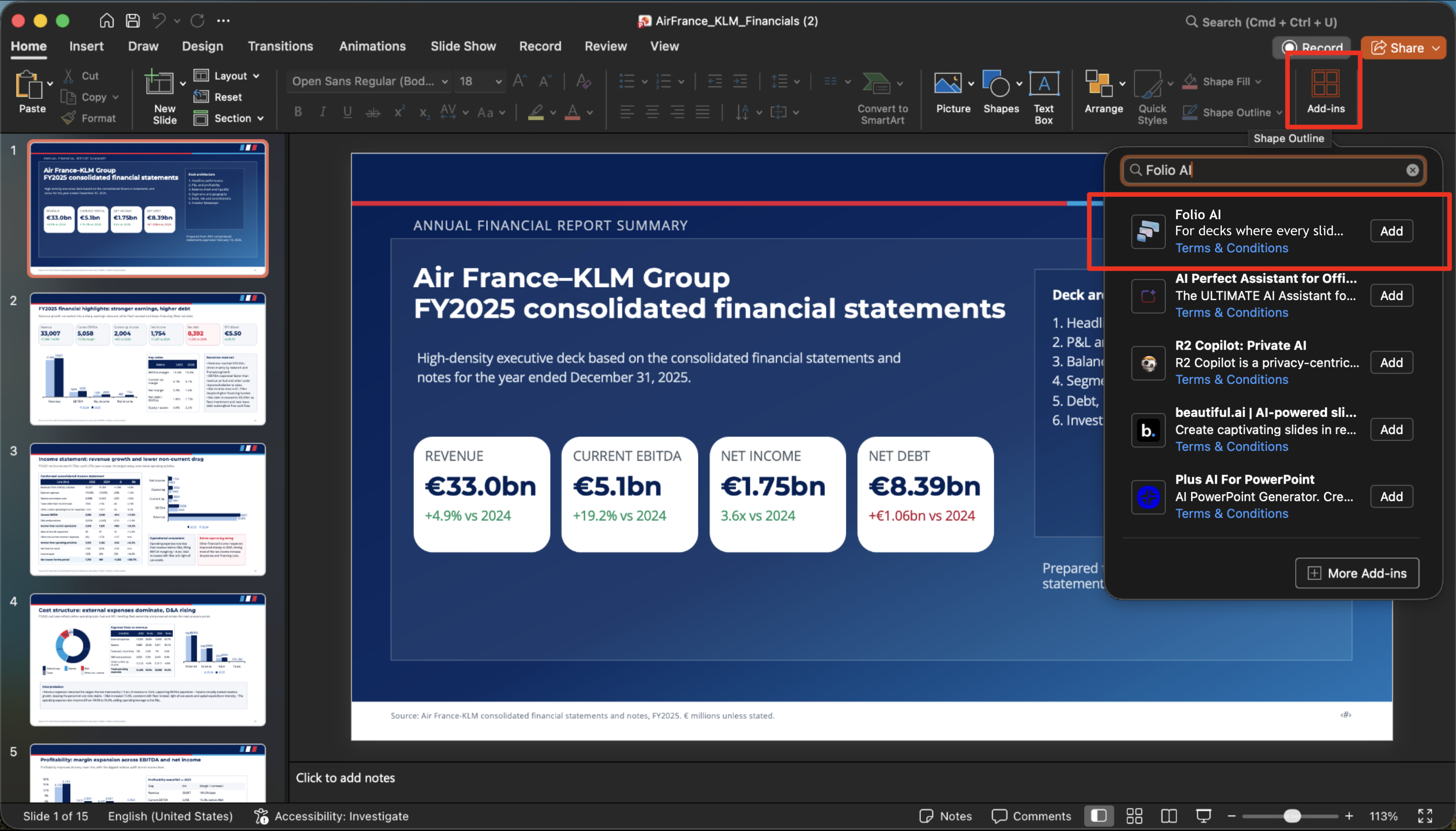Open the font name dropdown
The image size is (1456, 831).
(x=445, y=82)
